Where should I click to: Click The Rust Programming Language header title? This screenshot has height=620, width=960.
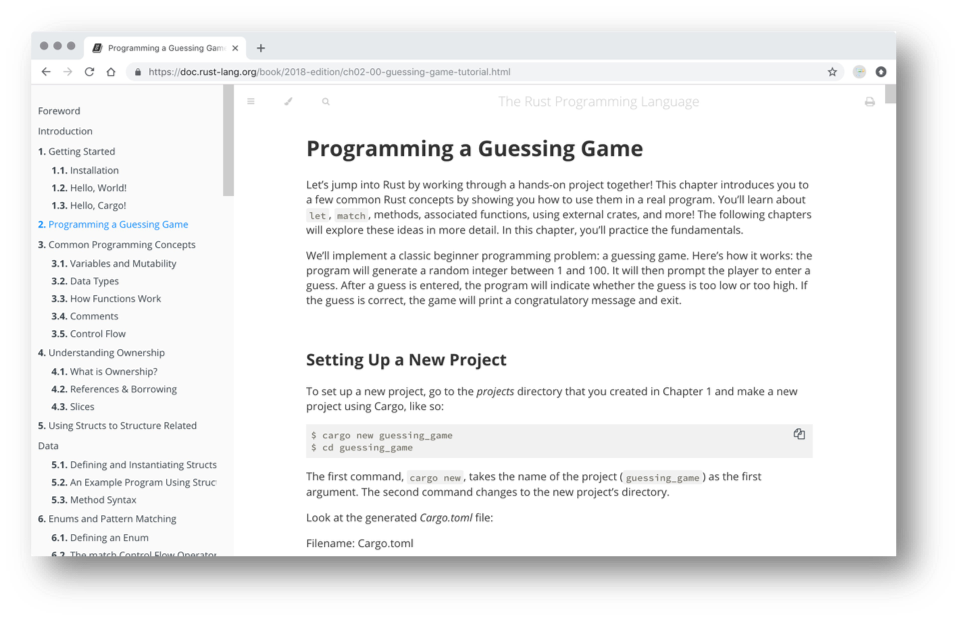point(598,102)
